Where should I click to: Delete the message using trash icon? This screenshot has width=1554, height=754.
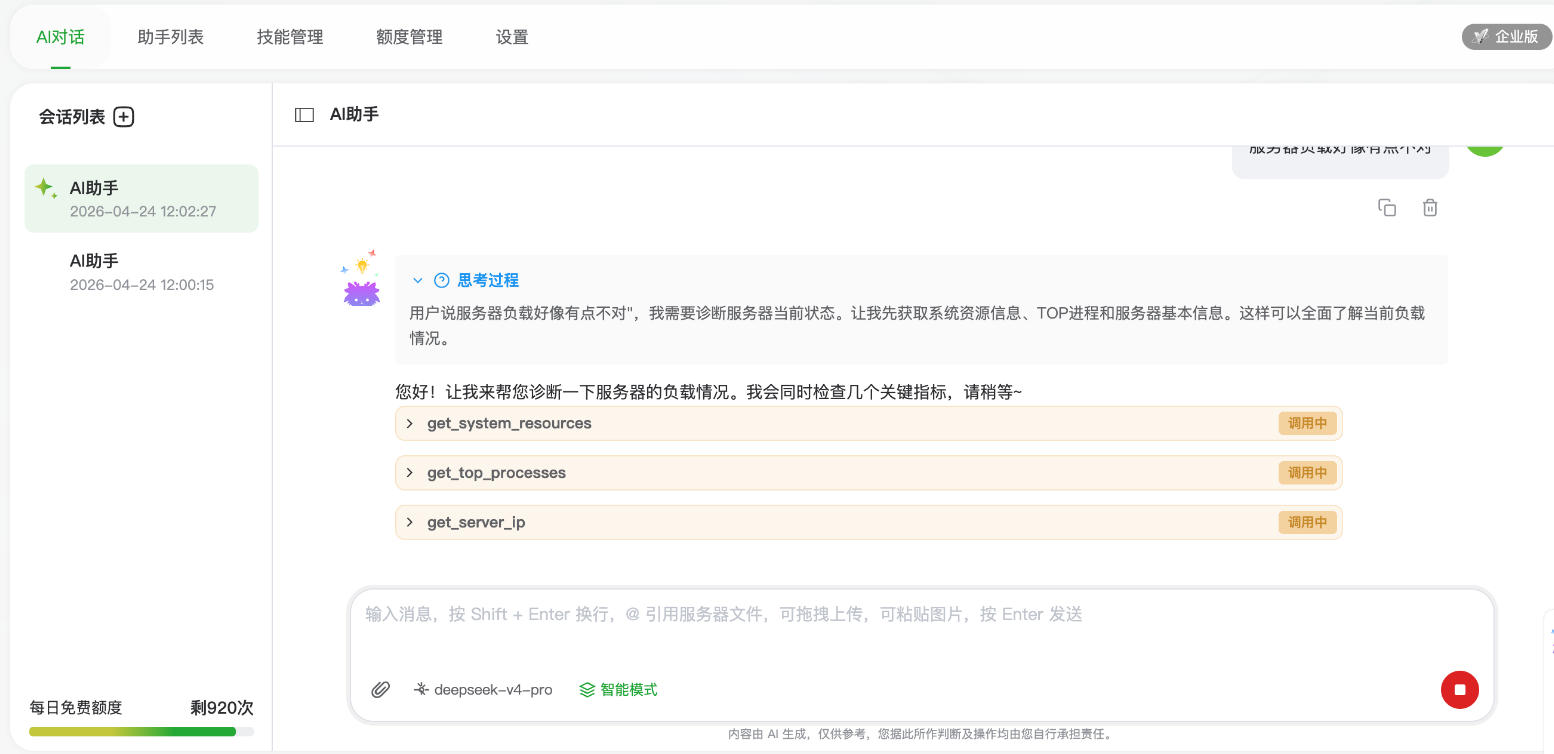(1430, 208)
